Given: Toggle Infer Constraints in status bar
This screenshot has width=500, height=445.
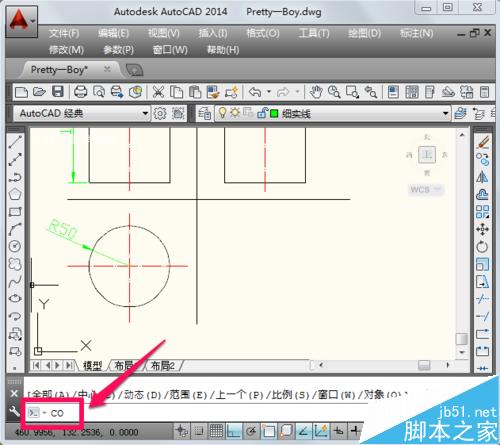Looking at the screenshot, I should (x=182, y=431).
